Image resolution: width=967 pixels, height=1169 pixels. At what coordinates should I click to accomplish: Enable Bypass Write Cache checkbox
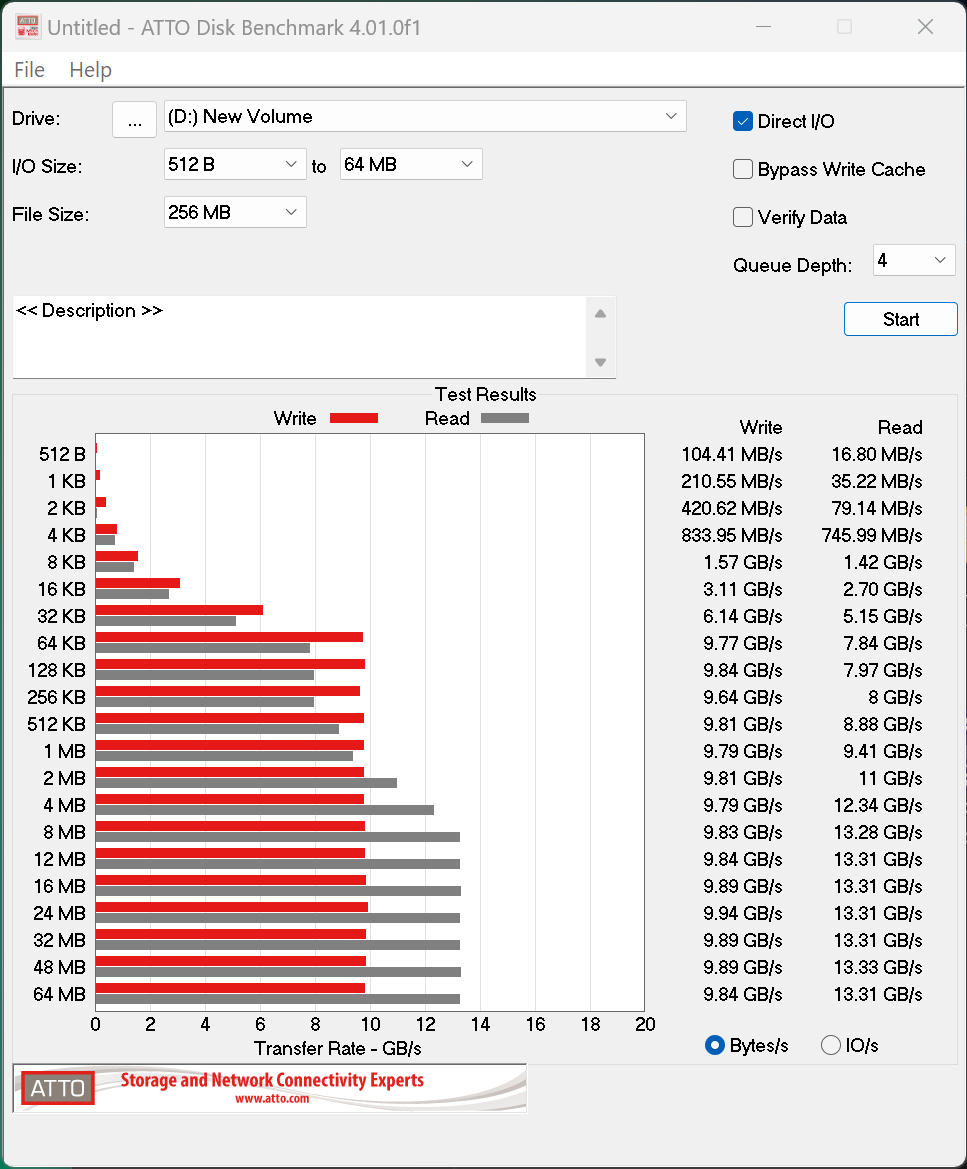click(x=743, y=169)
